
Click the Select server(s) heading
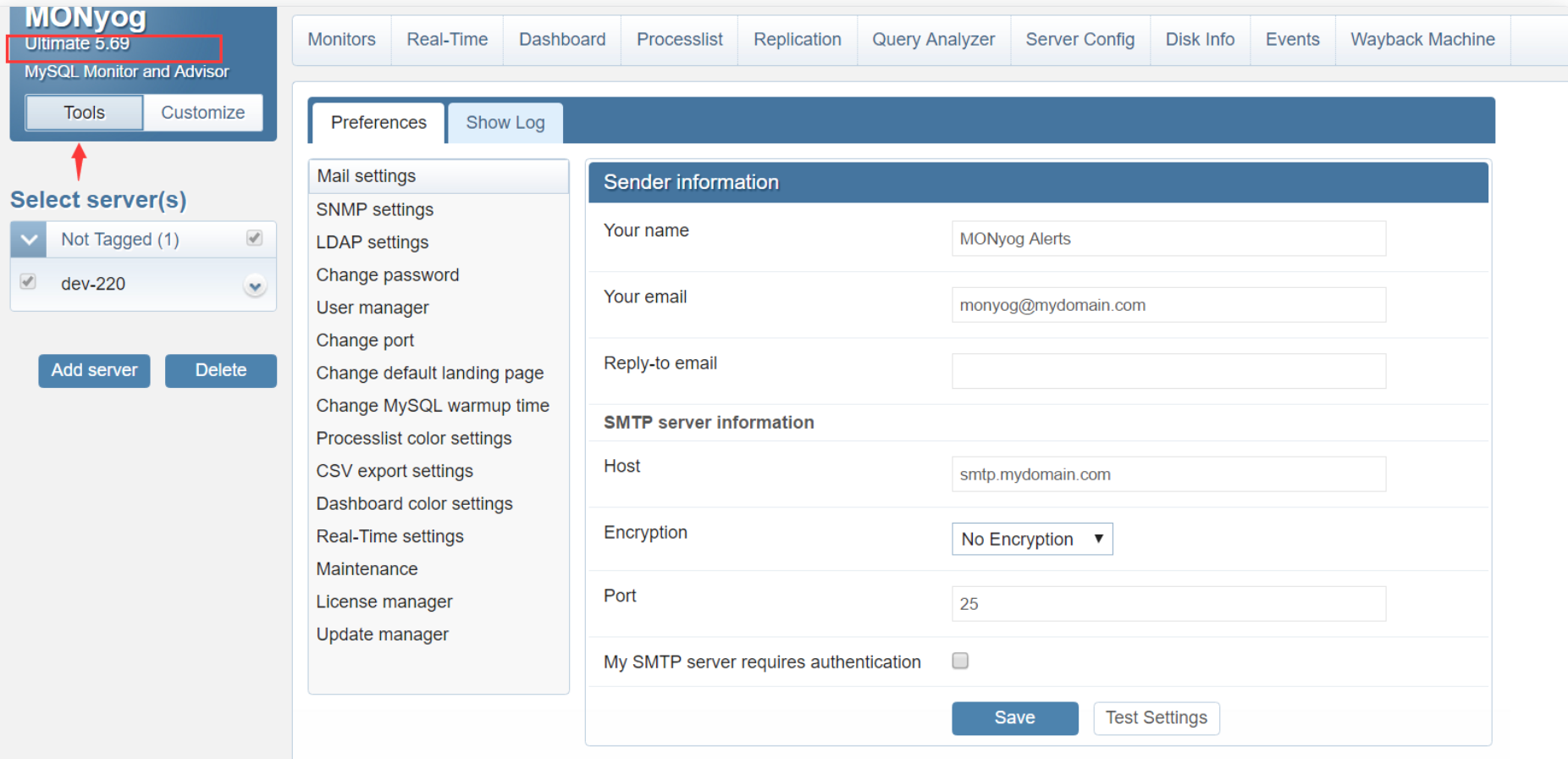[98, 200]
